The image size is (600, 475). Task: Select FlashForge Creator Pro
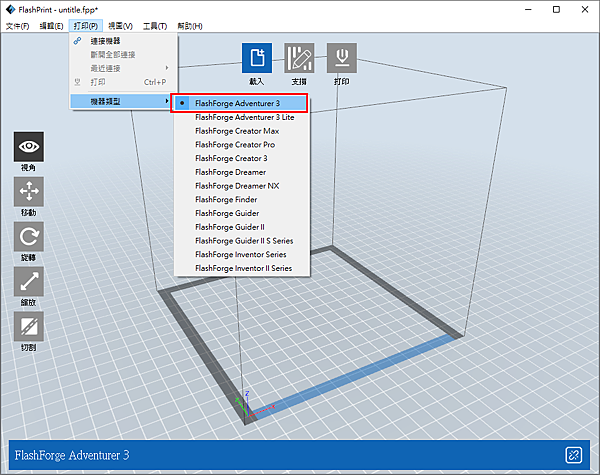[x=242, y=145]
